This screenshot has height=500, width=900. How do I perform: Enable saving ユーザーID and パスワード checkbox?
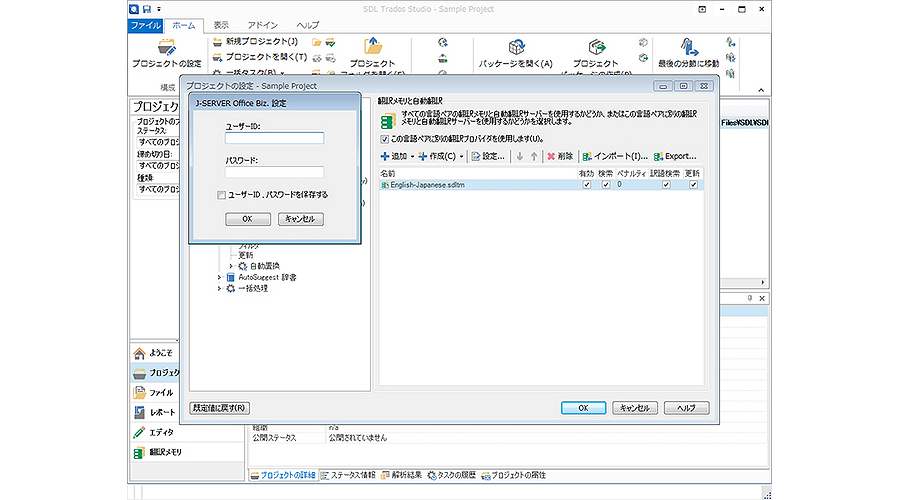pos(221,195)
